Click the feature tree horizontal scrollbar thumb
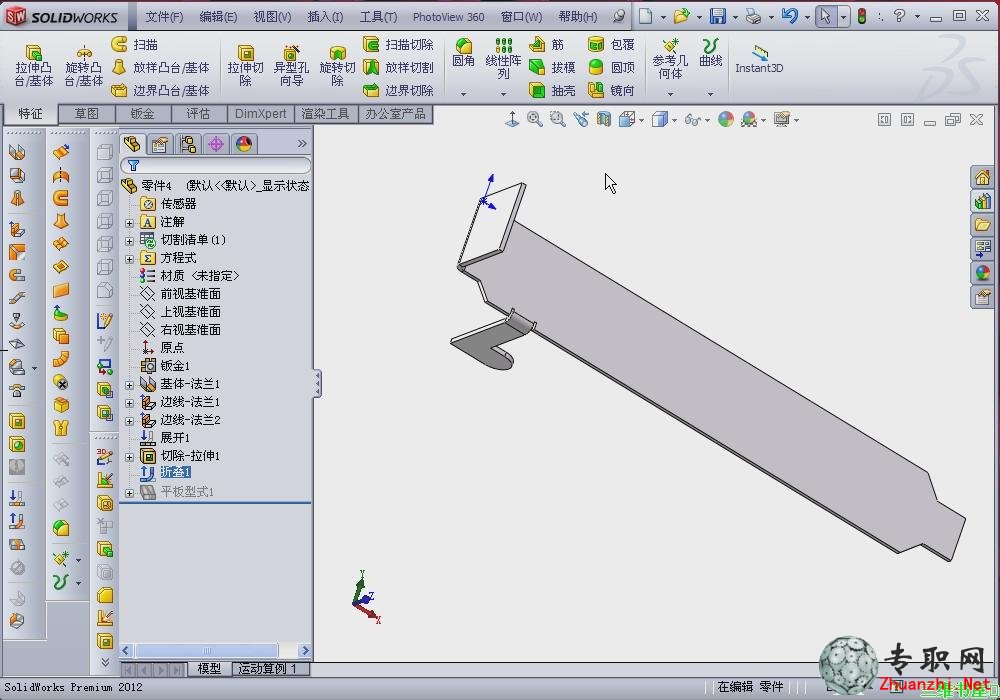This screenshot has height=700, width=1000. pos(207,650)
